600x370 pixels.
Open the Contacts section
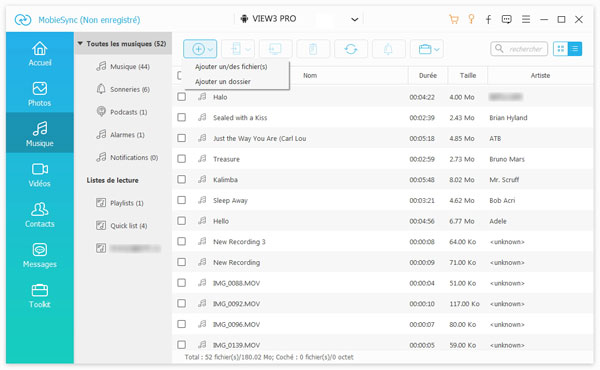[40, 215]
